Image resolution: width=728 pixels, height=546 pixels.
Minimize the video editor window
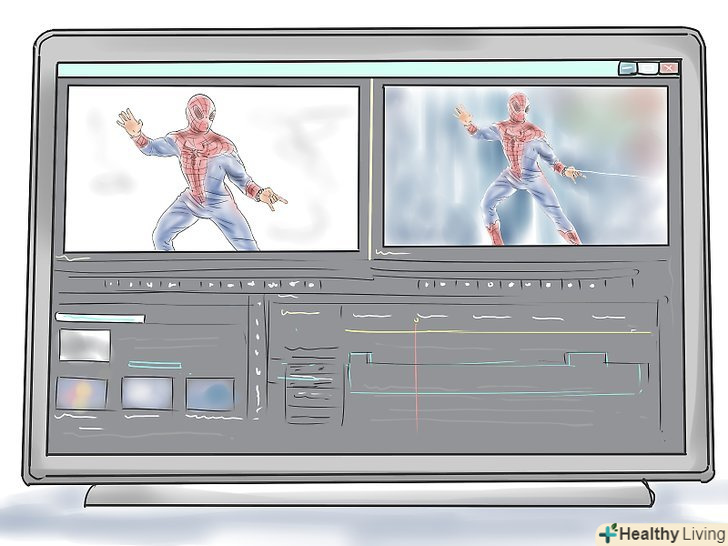pyautogui.click(x=628, y=69)
